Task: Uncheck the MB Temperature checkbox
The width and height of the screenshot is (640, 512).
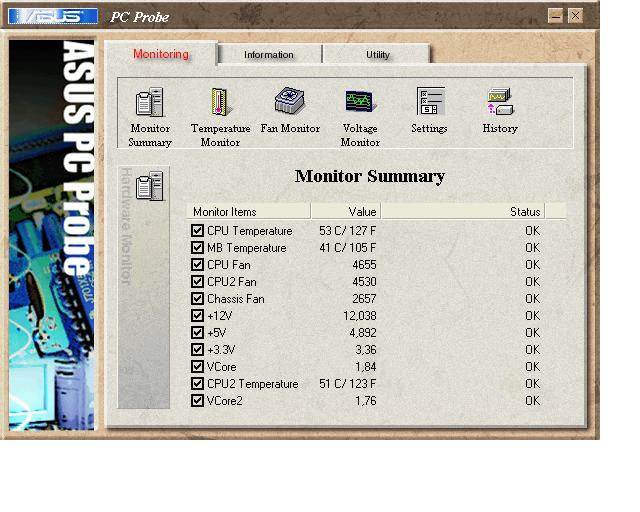Action: (197, 247)
